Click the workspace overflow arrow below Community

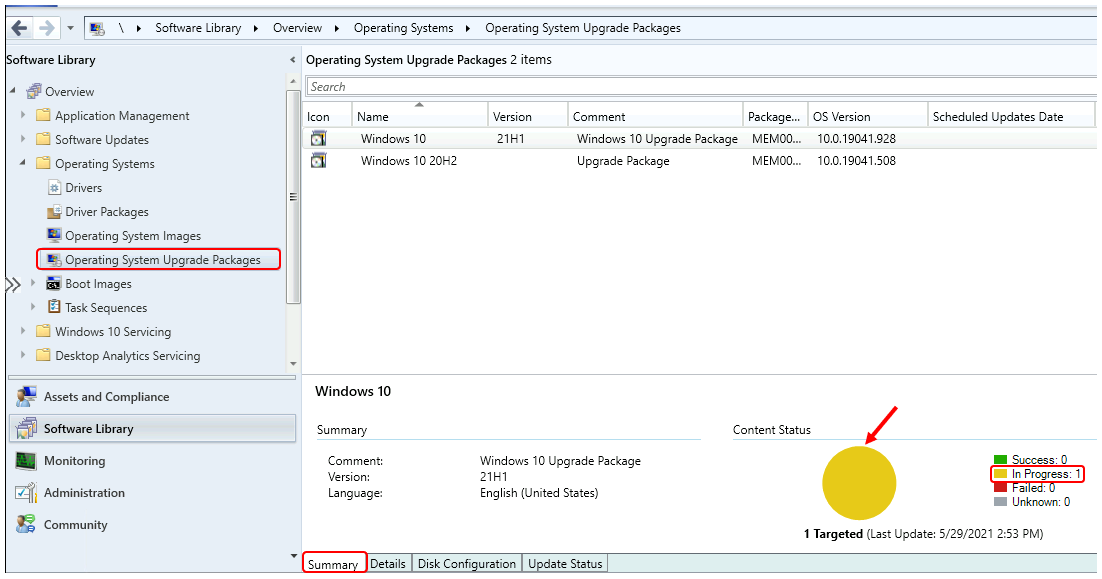point(293,556)
